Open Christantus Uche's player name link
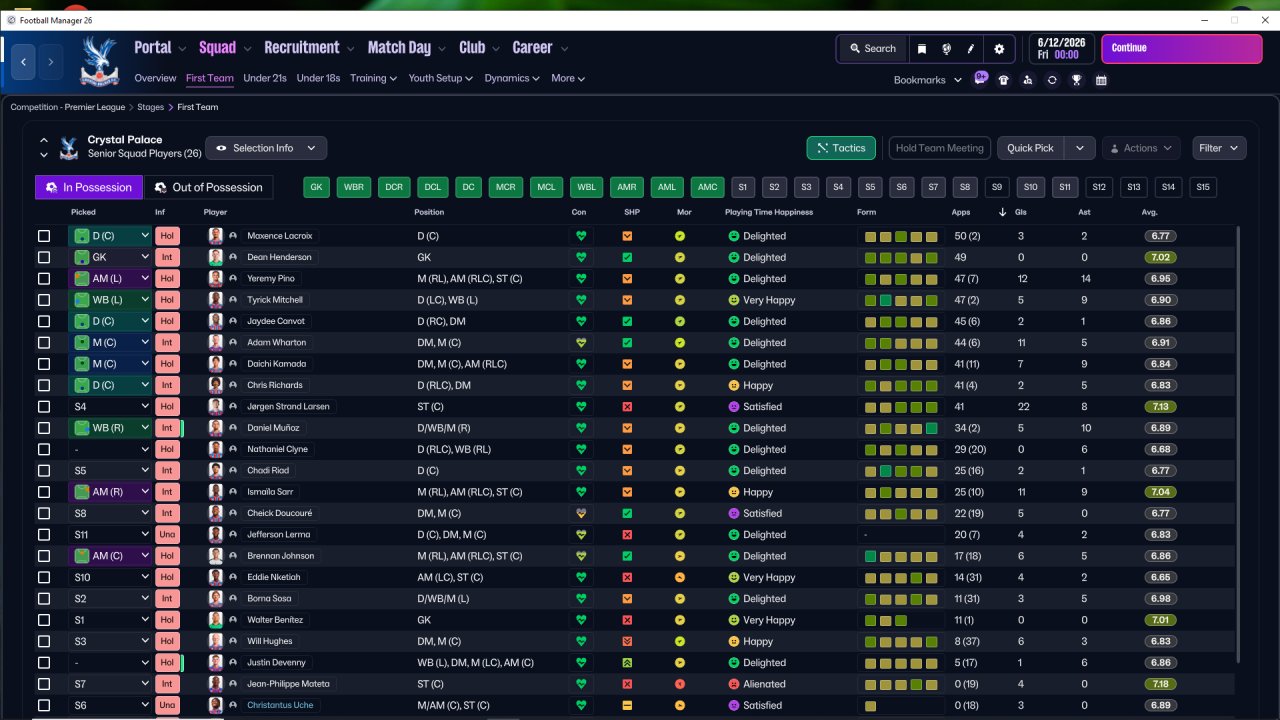The height and width of the screenshot is (720, 1280). 280,705
